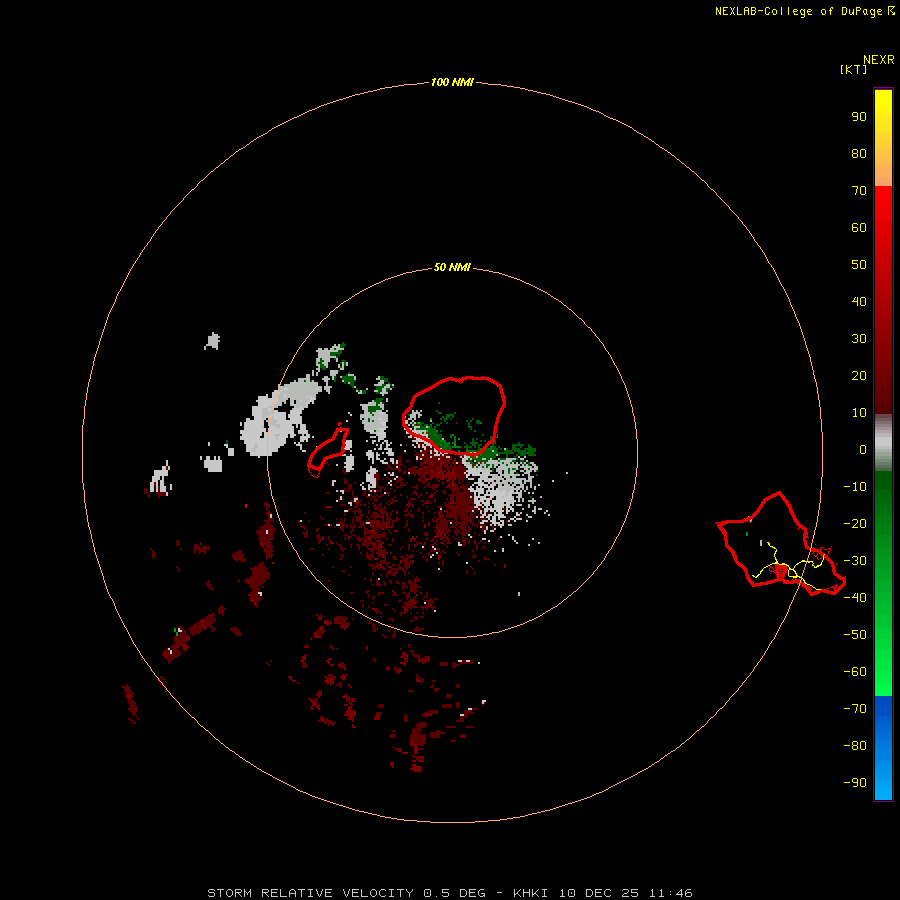
Task: Select the bright red segment of color bar
Action: coord(883,300)
